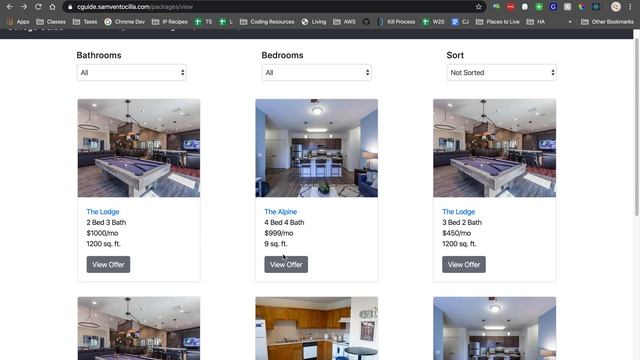Click the Bathrooms filter heading
This screenshot has height=360, width=640.
(99, 55)
